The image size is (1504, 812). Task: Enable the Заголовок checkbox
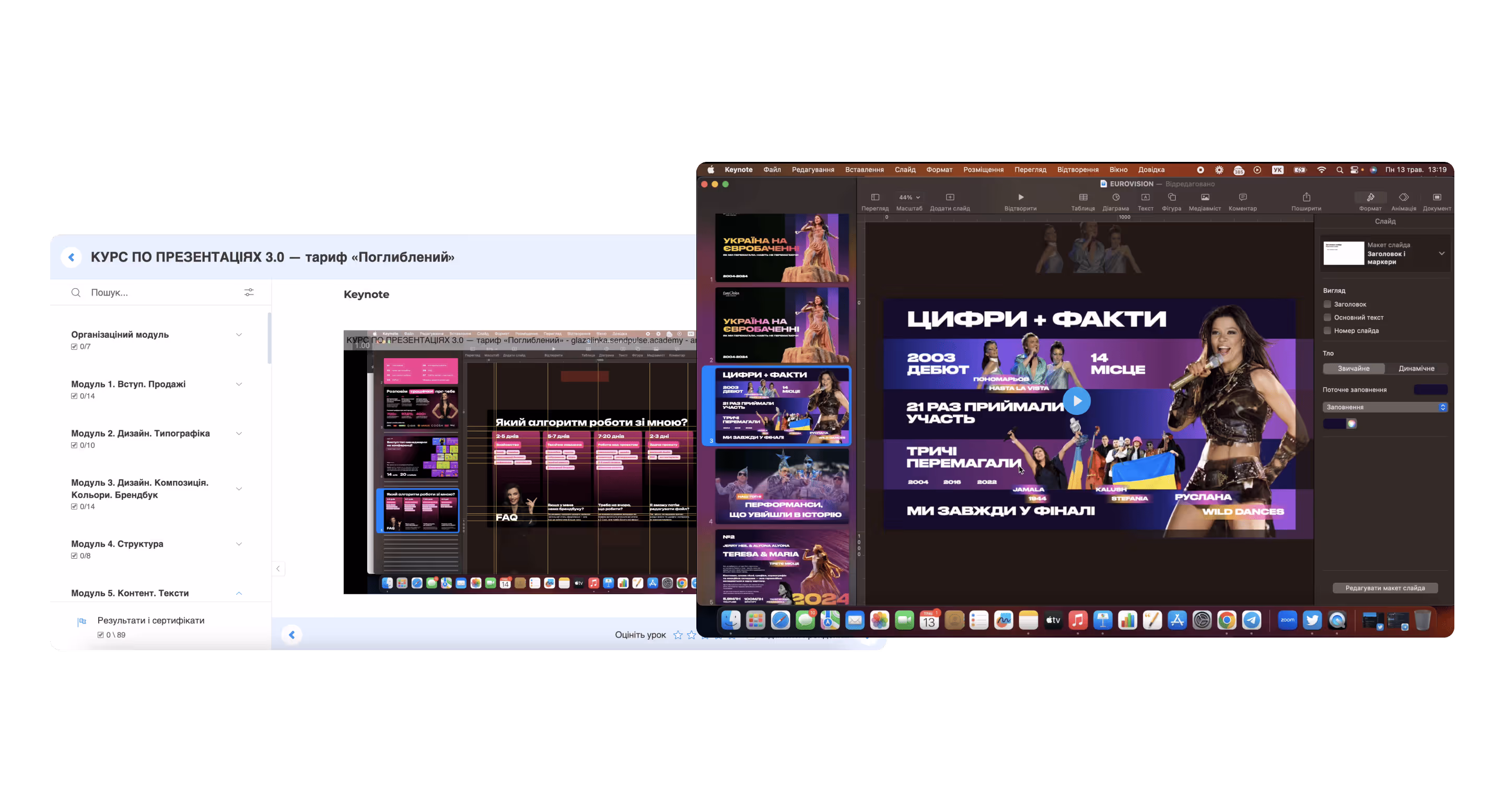1327,304
